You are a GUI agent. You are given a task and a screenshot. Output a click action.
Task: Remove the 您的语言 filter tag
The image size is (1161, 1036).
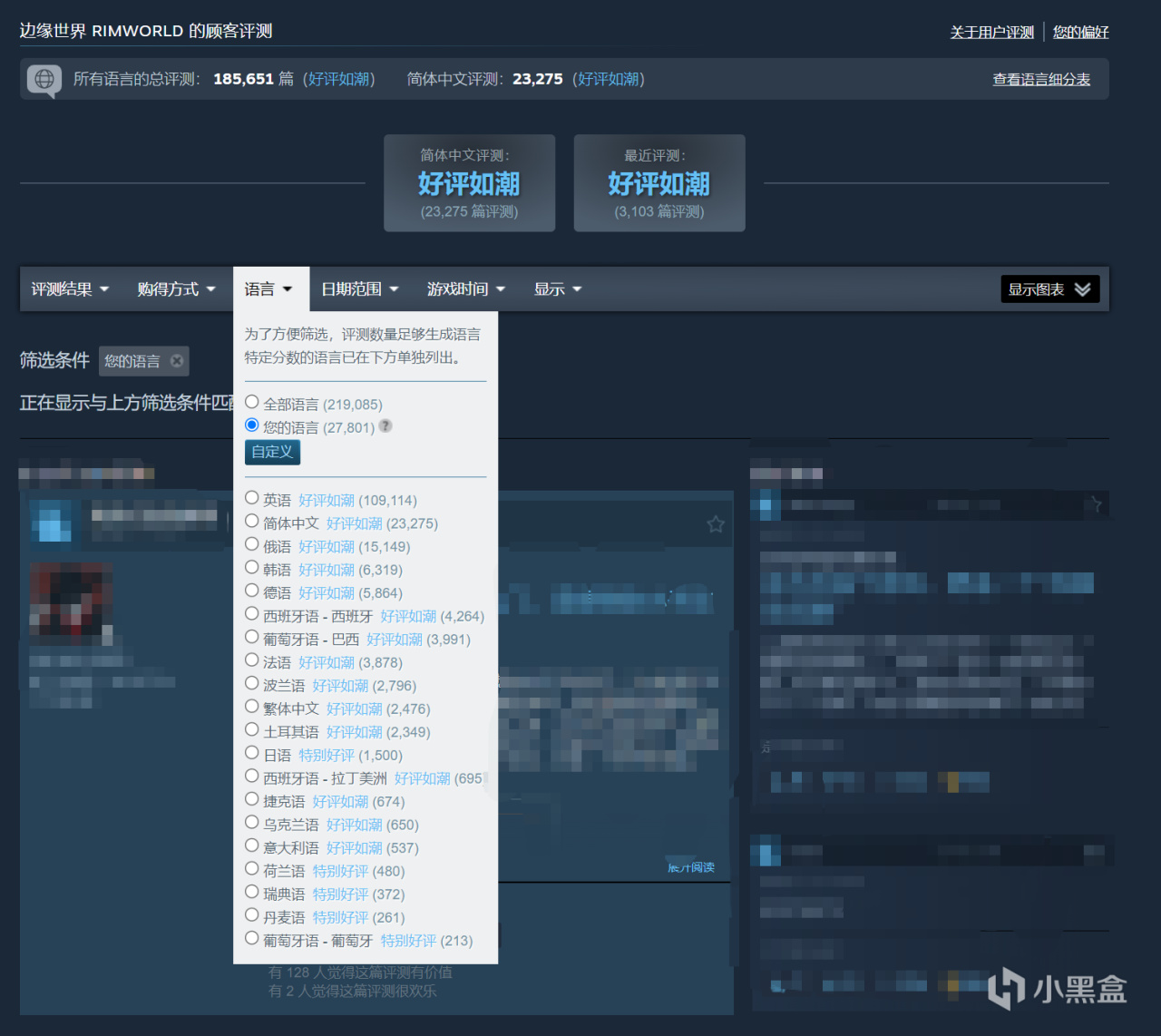pyautogui.click(x=177, y=361)
